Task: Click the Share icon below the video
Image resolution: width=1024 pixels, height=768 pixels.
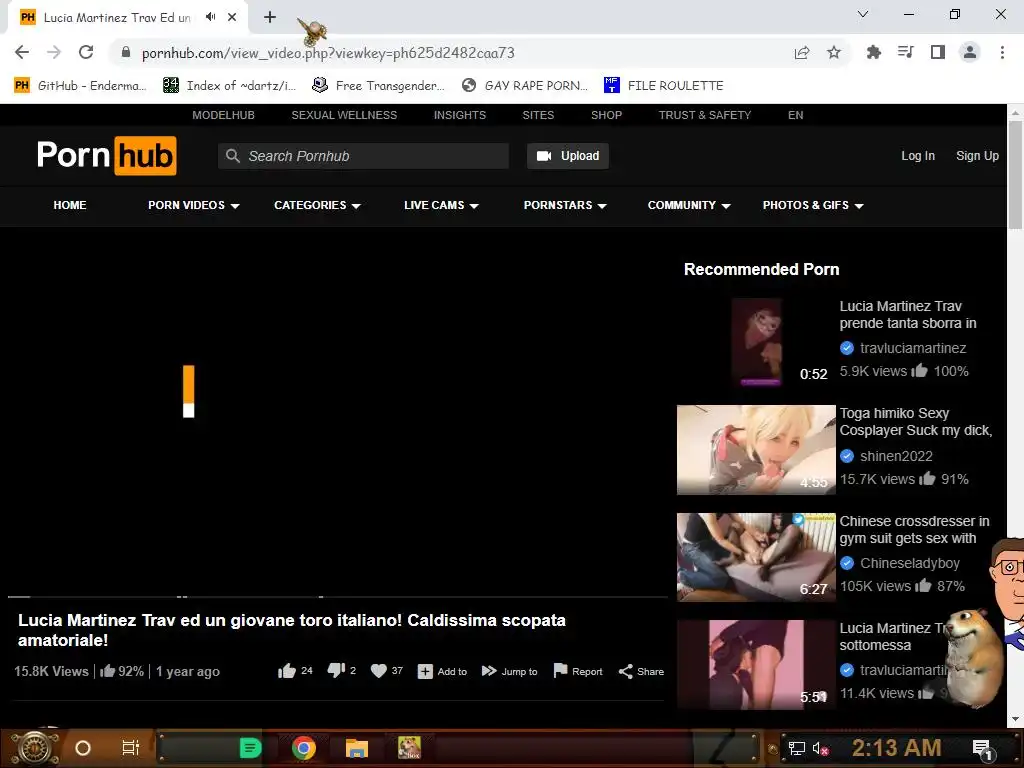Action: click(626, 671)
